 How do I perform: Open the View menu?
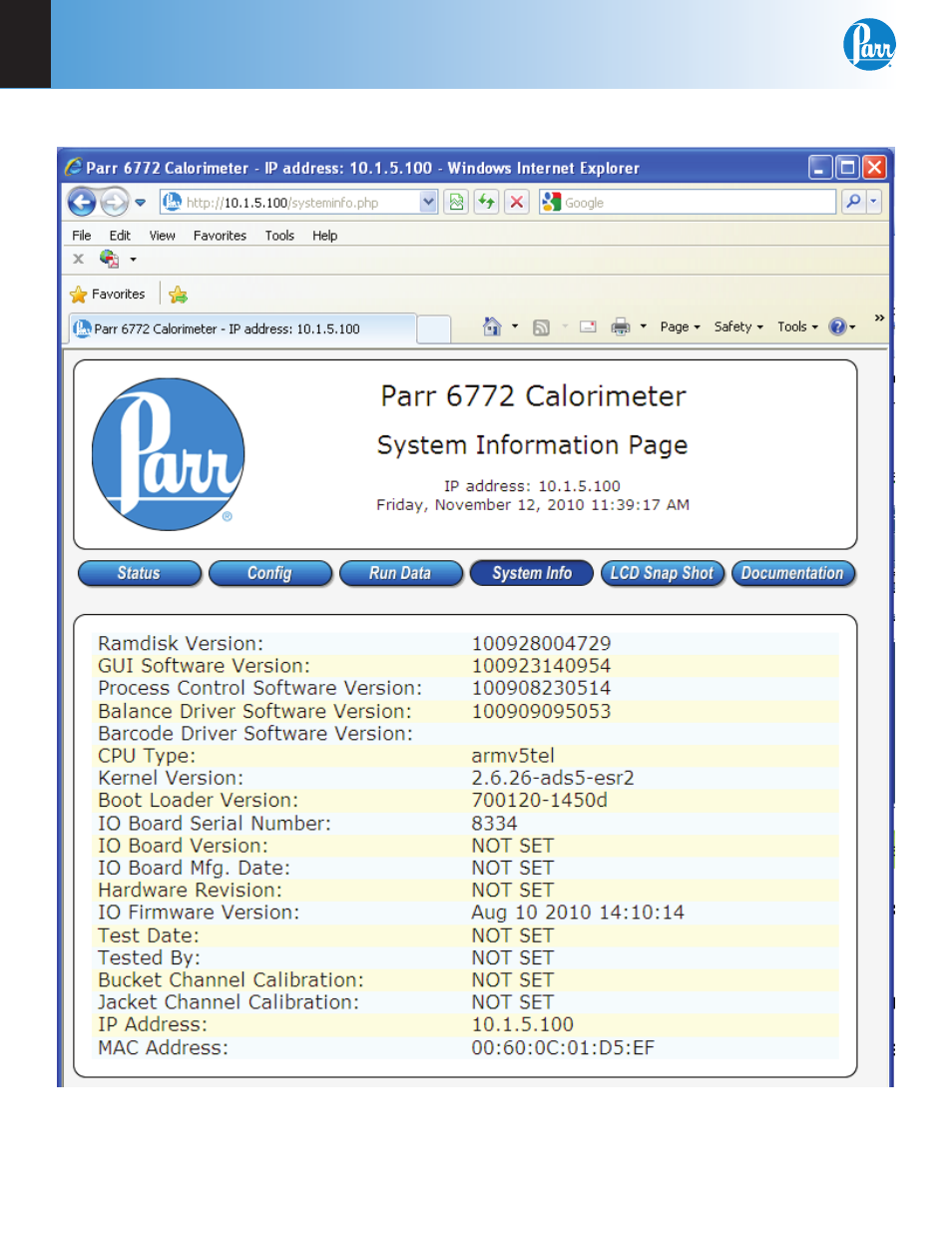[x=163, y=236]
